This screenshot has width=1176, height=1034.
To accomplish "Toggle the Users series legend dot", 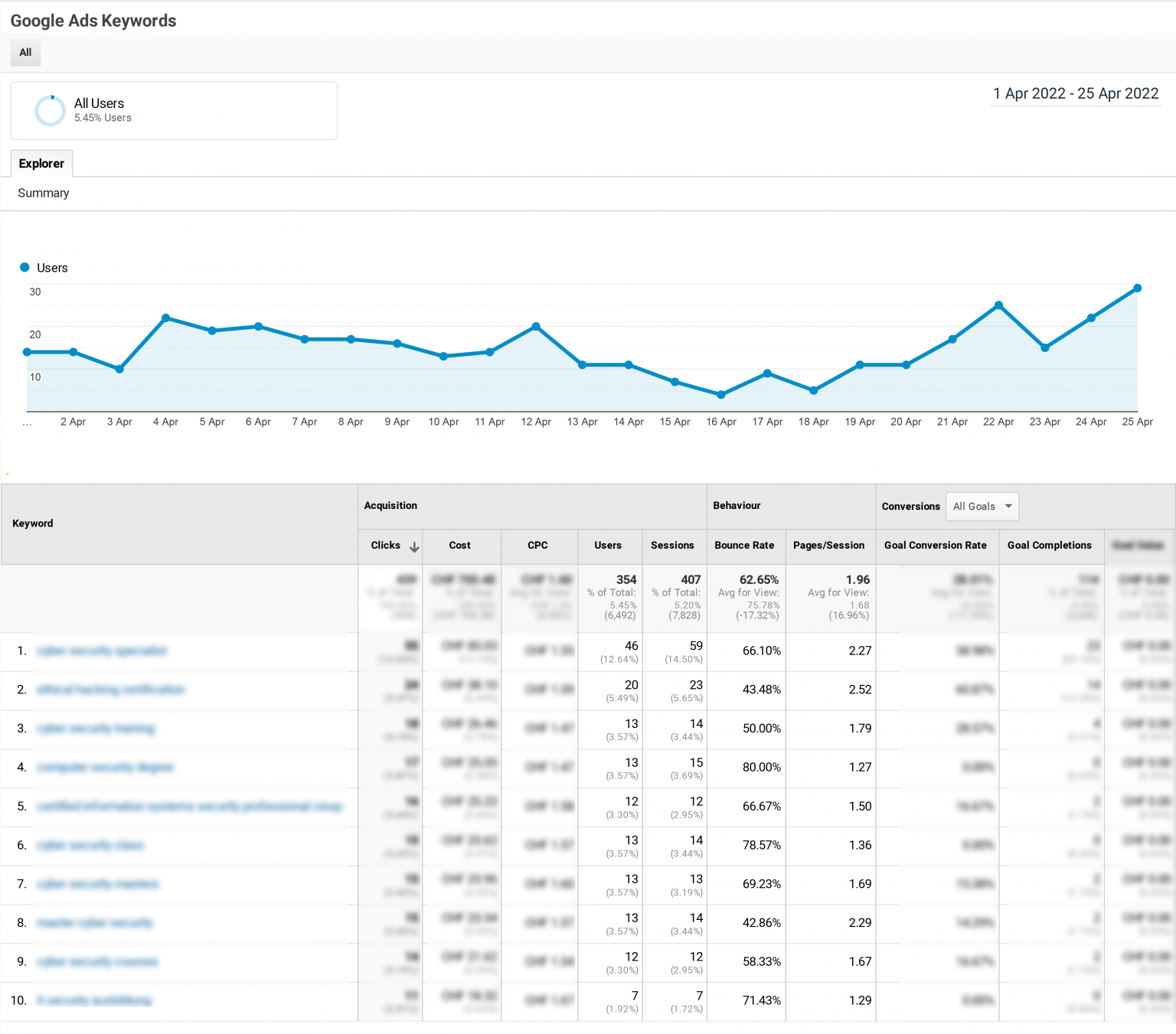I will (24, 267).
